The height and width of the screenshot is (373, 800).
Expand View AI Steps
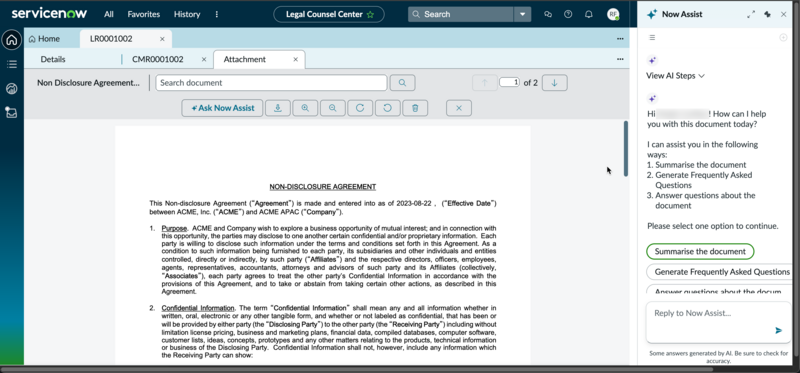point(676,76)
